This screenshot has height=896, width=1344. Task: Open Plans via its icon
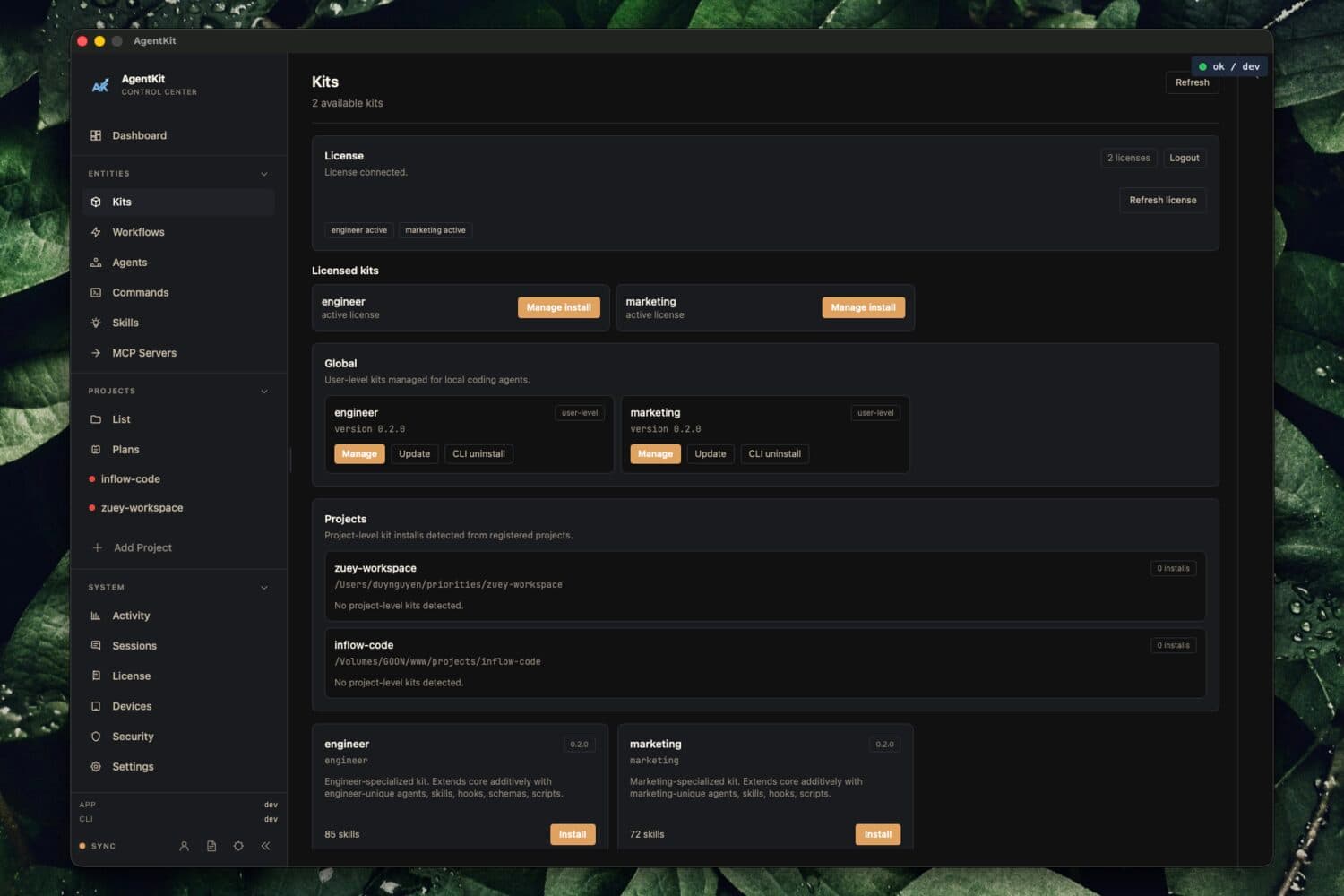pos(96,450)
